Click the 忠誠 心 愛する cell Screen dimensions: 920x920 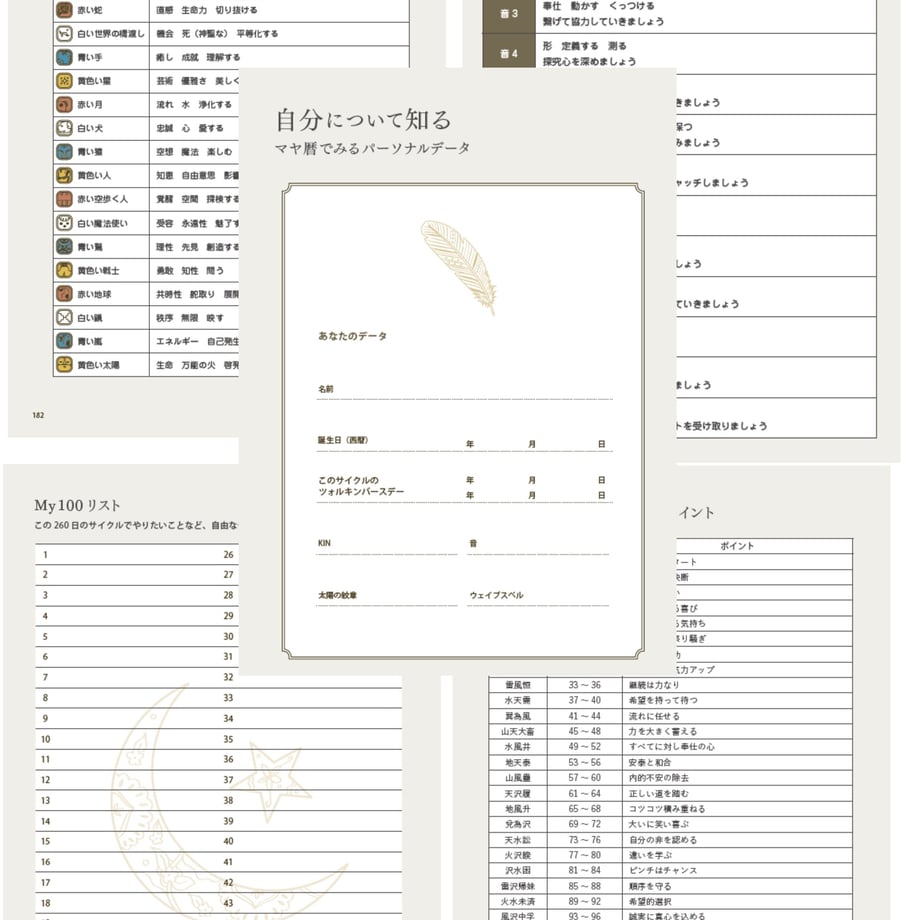click(194, 128)
